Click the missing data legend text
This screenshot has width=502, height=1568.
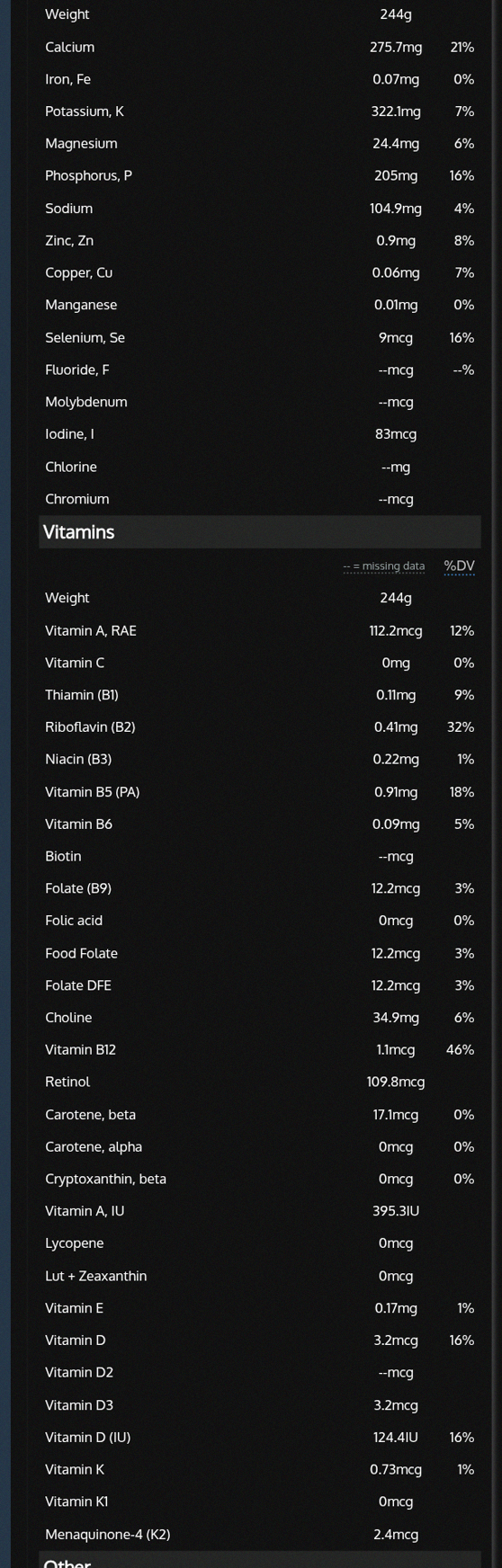pos(384,566)
